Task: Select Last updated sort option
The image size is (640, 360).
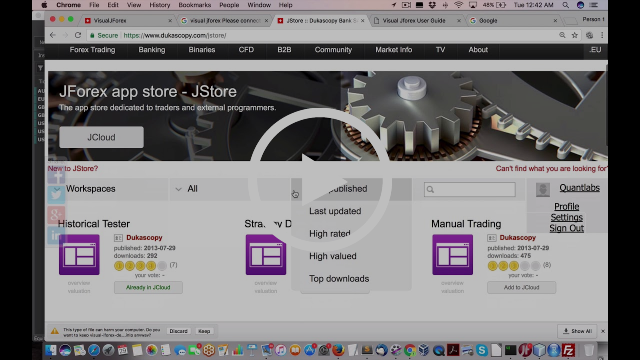Action: coord(335,211)
